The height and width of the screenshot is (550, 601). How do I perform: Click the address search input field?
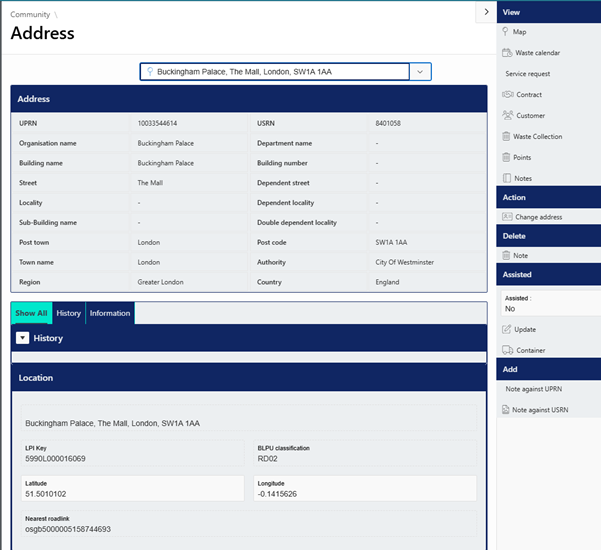pyautogui.click(x=274, y=72)
